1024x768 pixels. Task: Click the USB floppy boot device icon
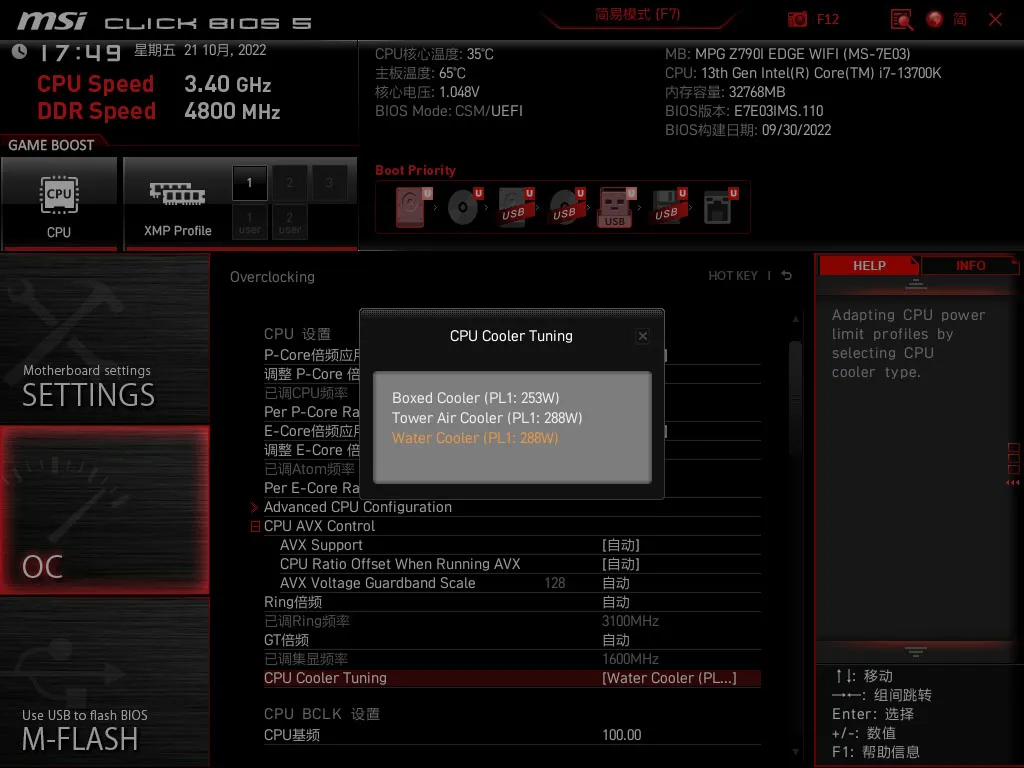pyautogui.click(x=669, y=207)
